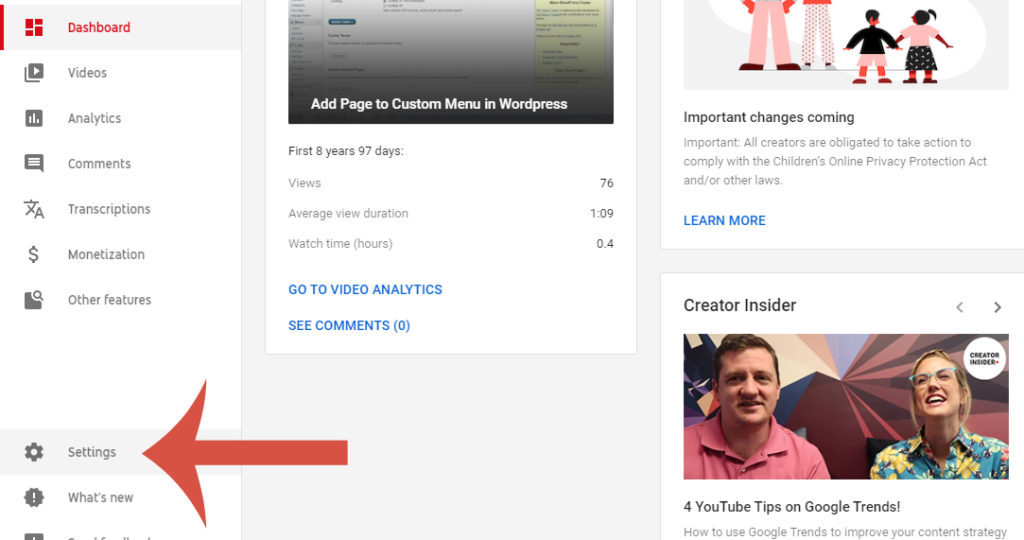The height and width of the screenshot is (540, 1024).
Task: Select Monetization in the sidebar
Action: click(120, 254)
